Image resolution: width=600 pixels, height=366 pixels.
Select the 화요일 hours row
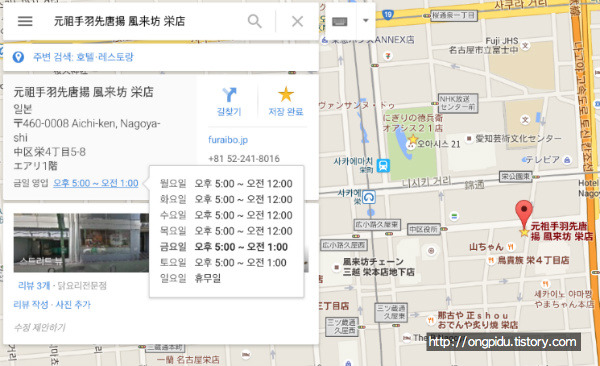click(226, 199)
